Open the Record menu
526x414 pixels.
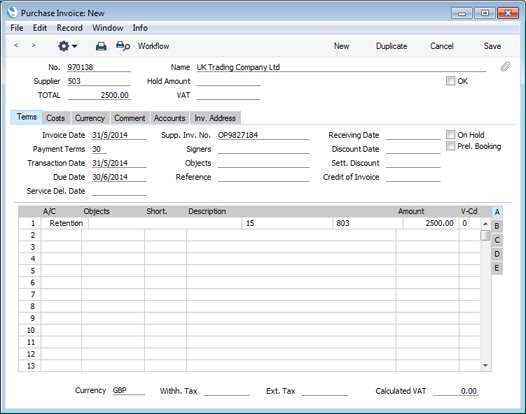click(x=69, y=28)
